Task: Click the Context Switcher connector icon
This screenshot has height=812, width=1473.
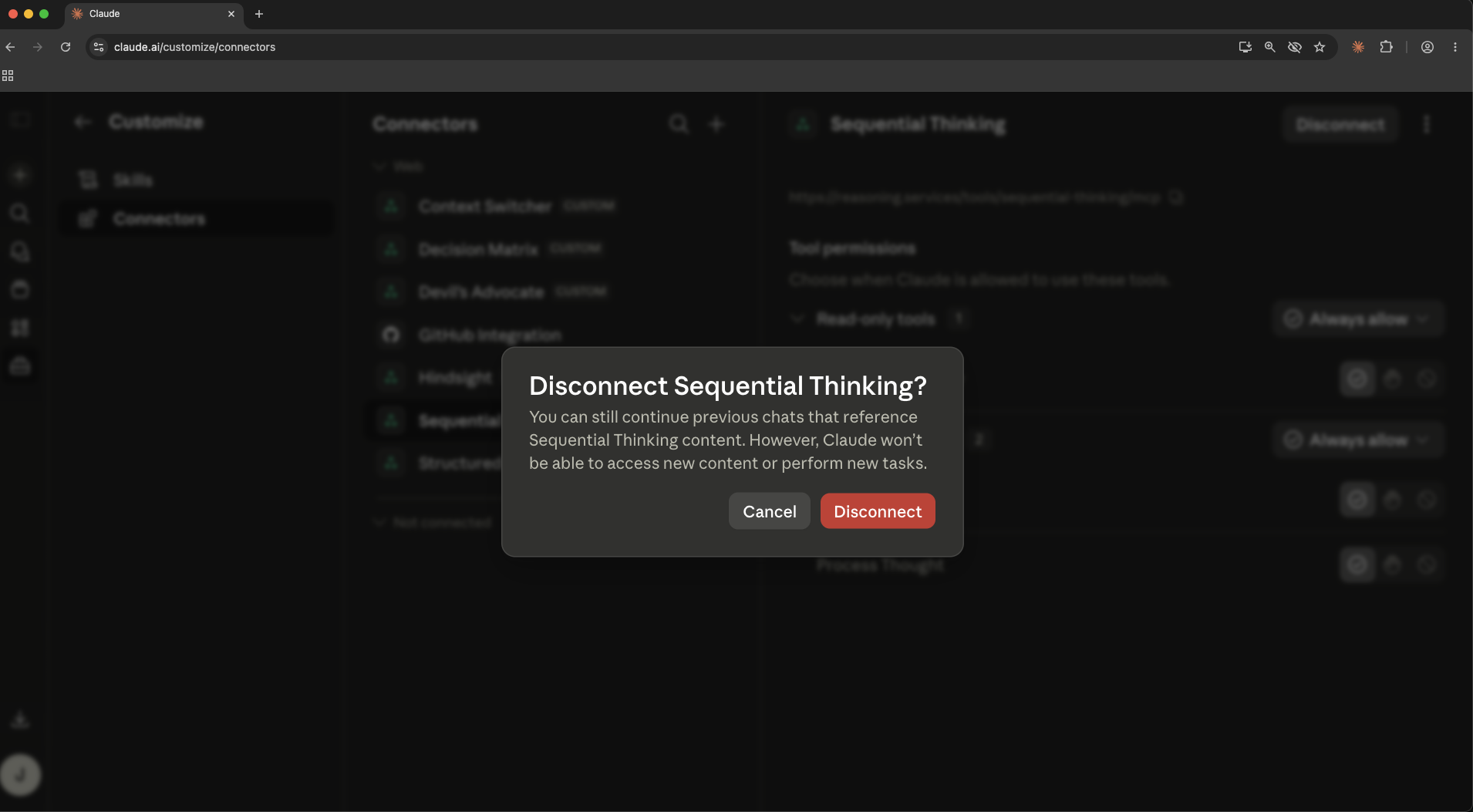Action: 391,206
